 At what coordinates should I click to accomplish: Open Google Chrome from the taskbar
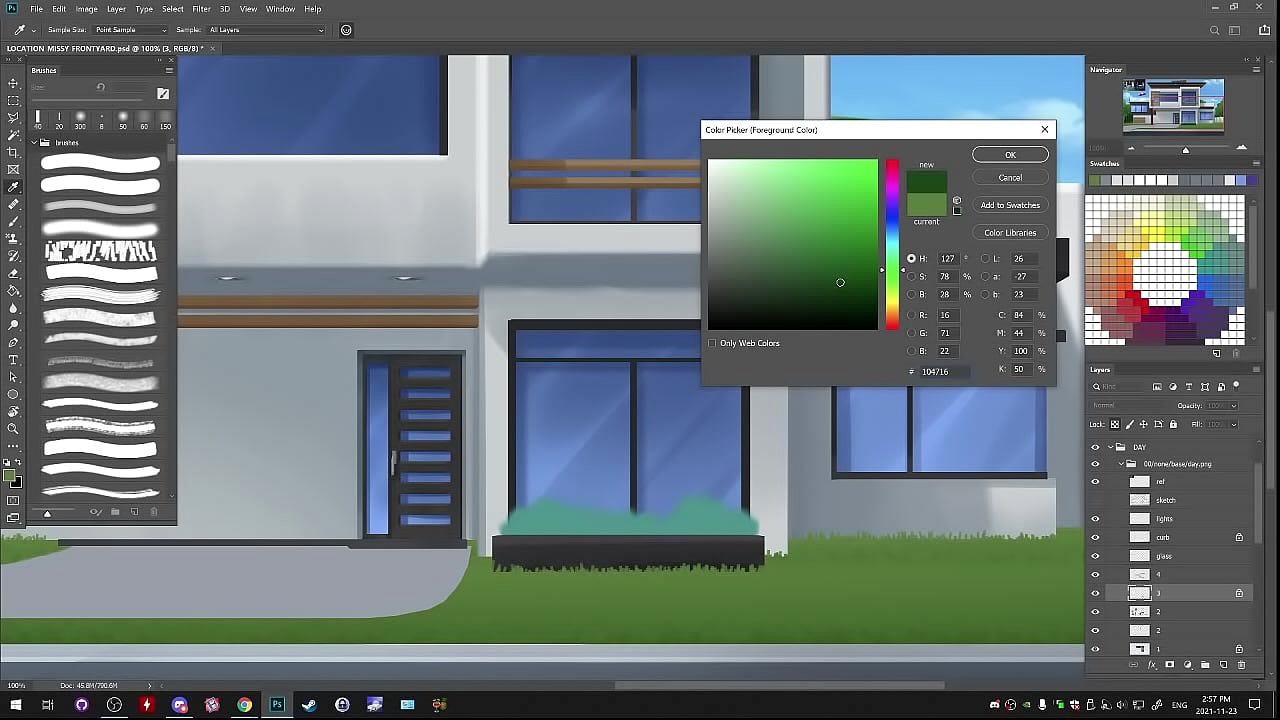(244, 705)
